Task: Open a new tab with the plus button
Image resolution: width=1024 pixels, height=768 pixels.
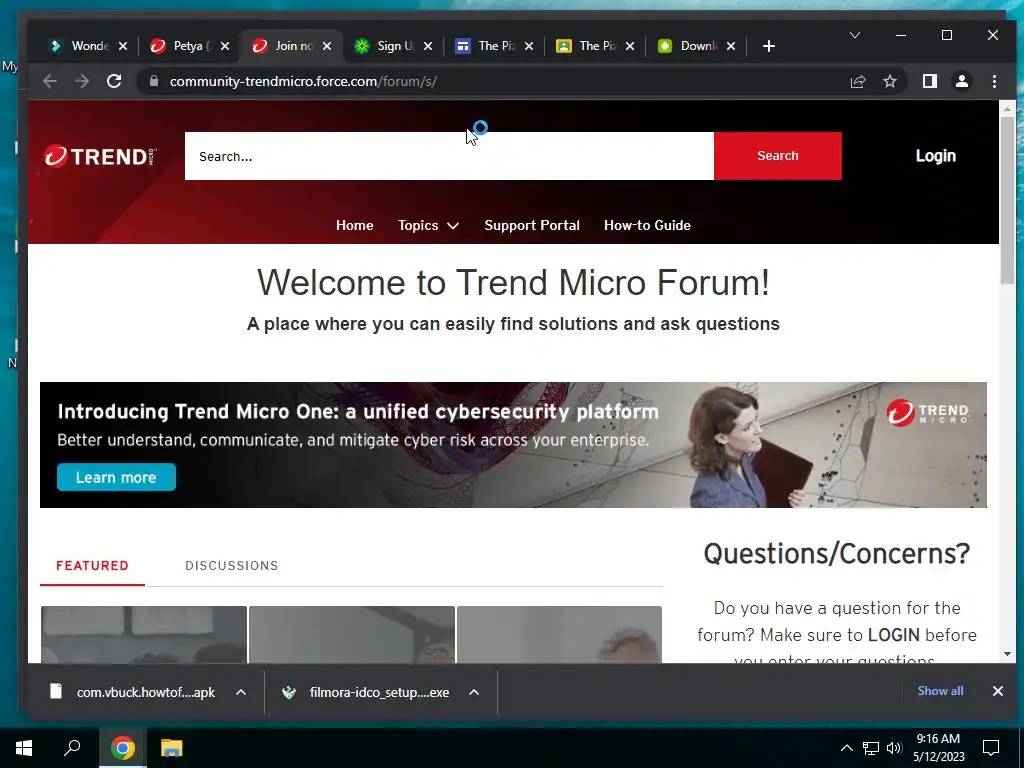Action: (x=769, y=46)
